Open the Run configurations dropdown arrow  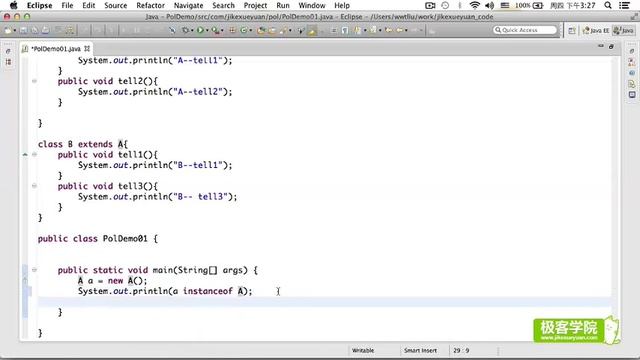point(207,31)
